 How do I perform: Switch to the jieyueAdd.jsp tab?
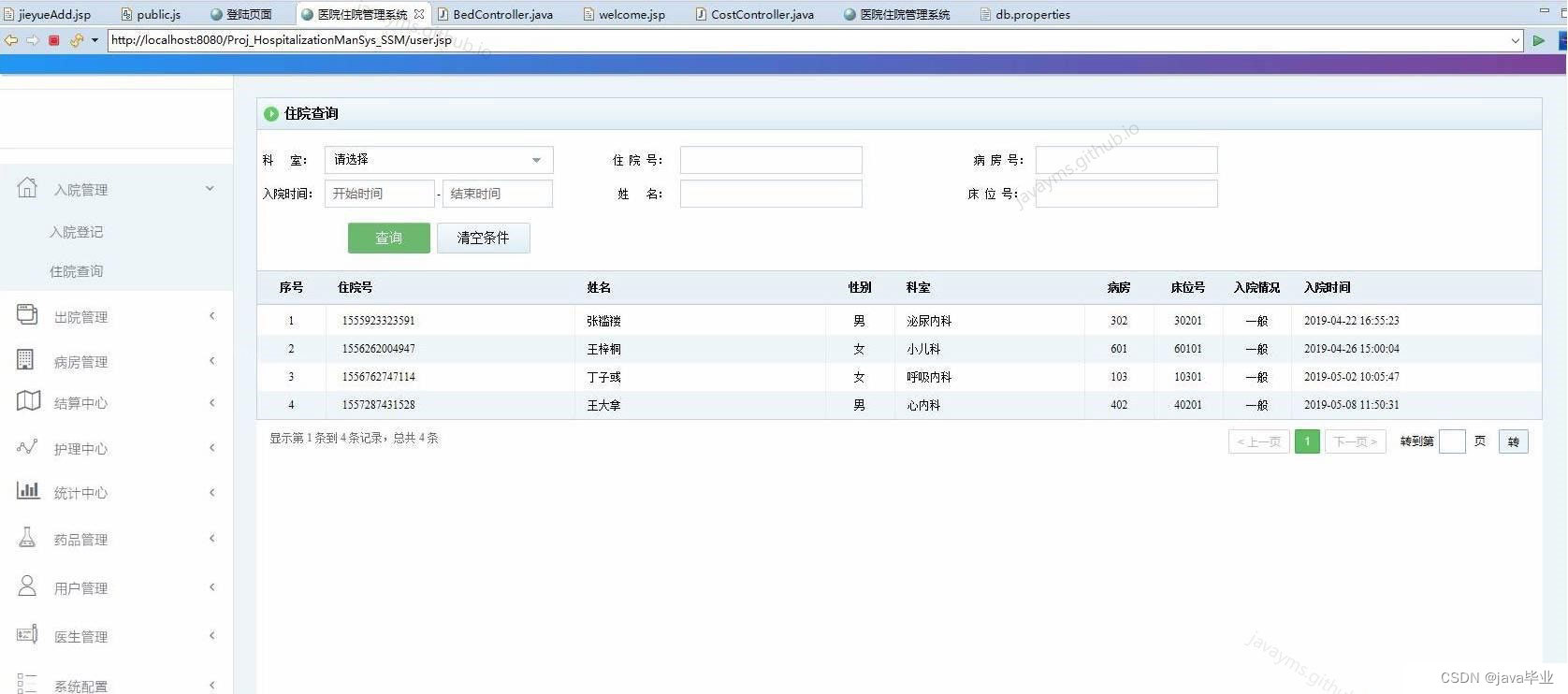click(x=49, y=14)
